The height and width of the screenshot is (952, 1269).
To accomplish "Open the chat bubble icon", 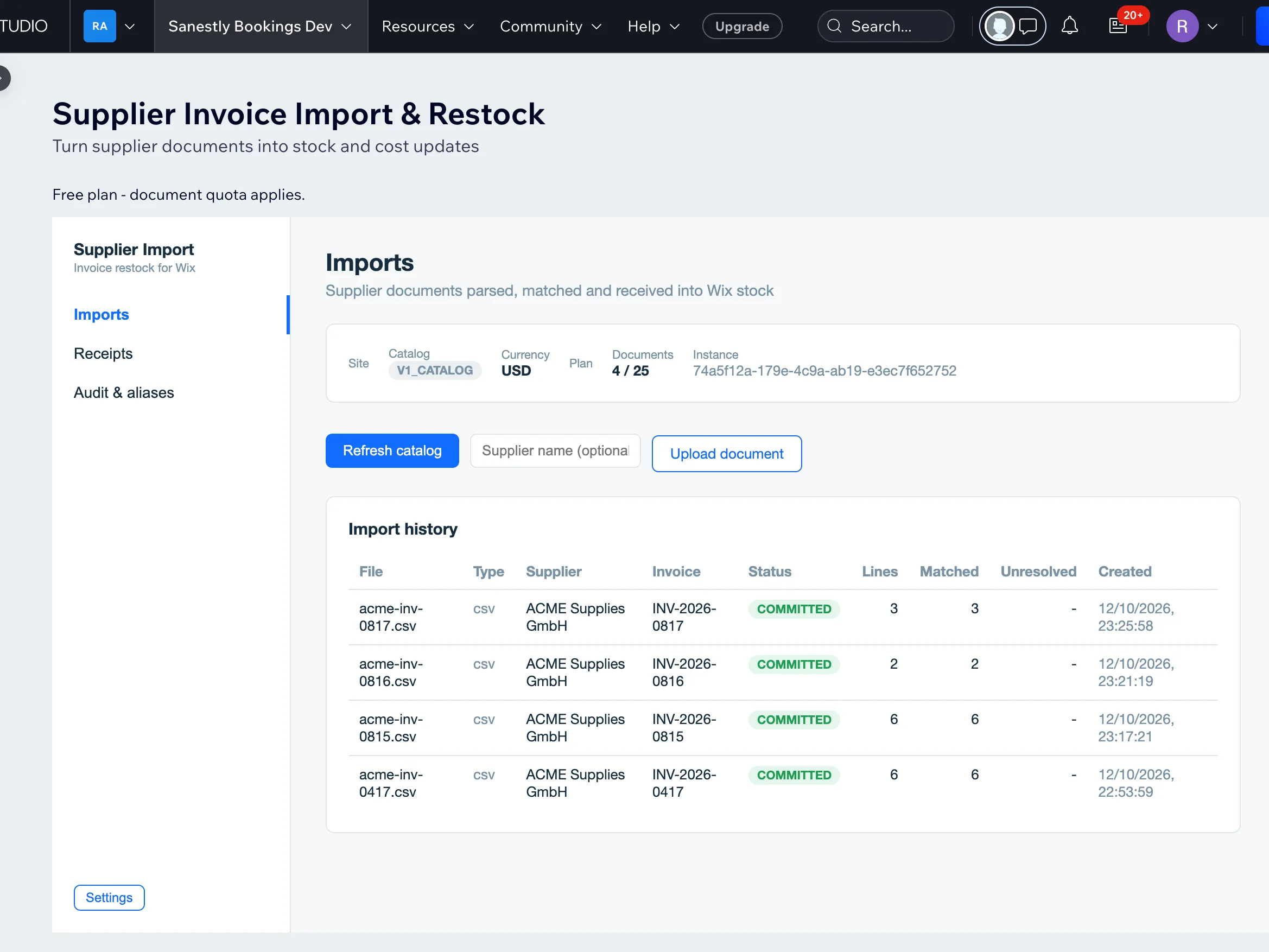I will 1028,26.
